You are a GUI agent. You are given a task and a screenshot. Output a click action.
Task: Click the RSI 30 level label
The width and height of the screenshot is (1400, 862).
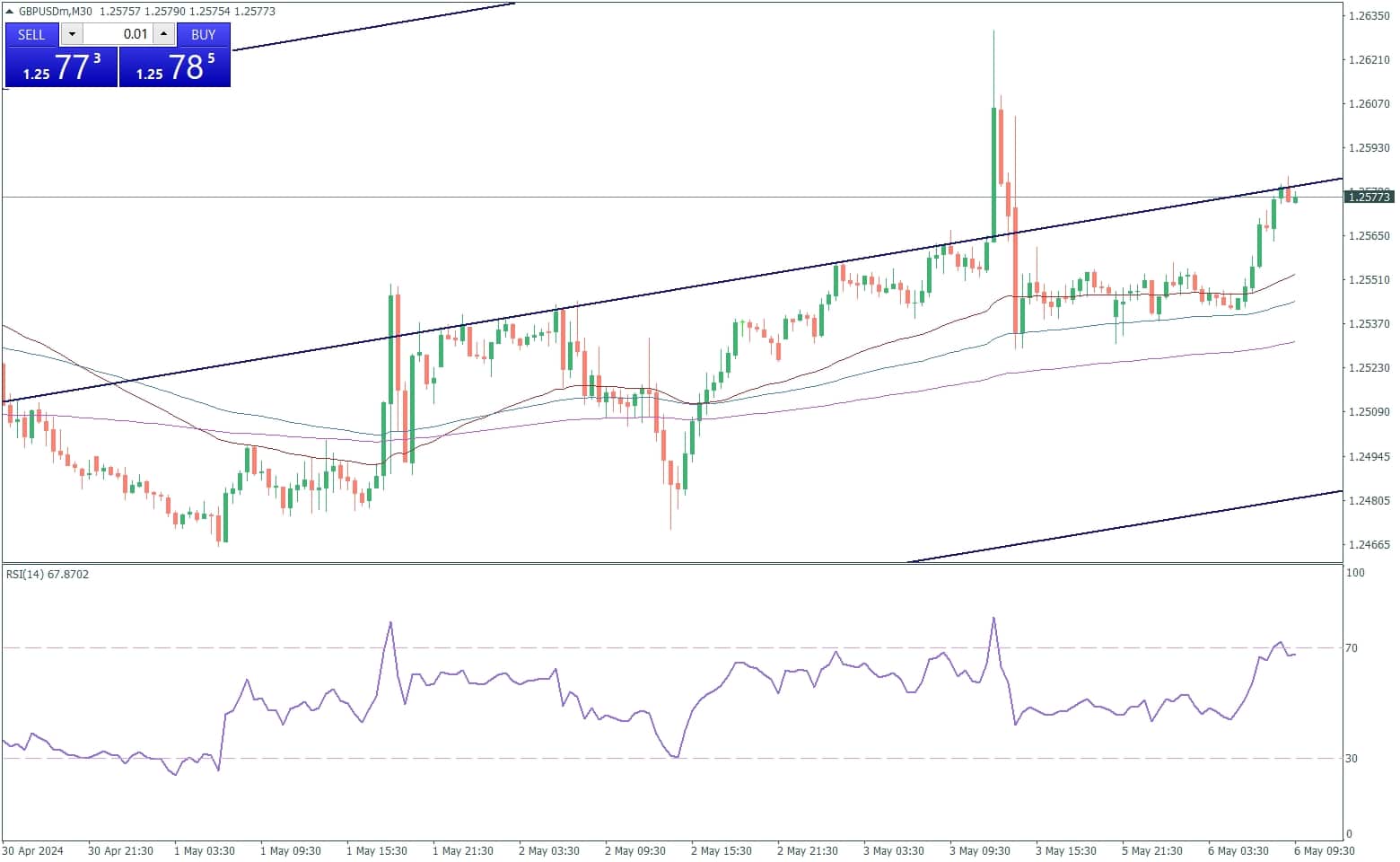(x=1352, y=759)
